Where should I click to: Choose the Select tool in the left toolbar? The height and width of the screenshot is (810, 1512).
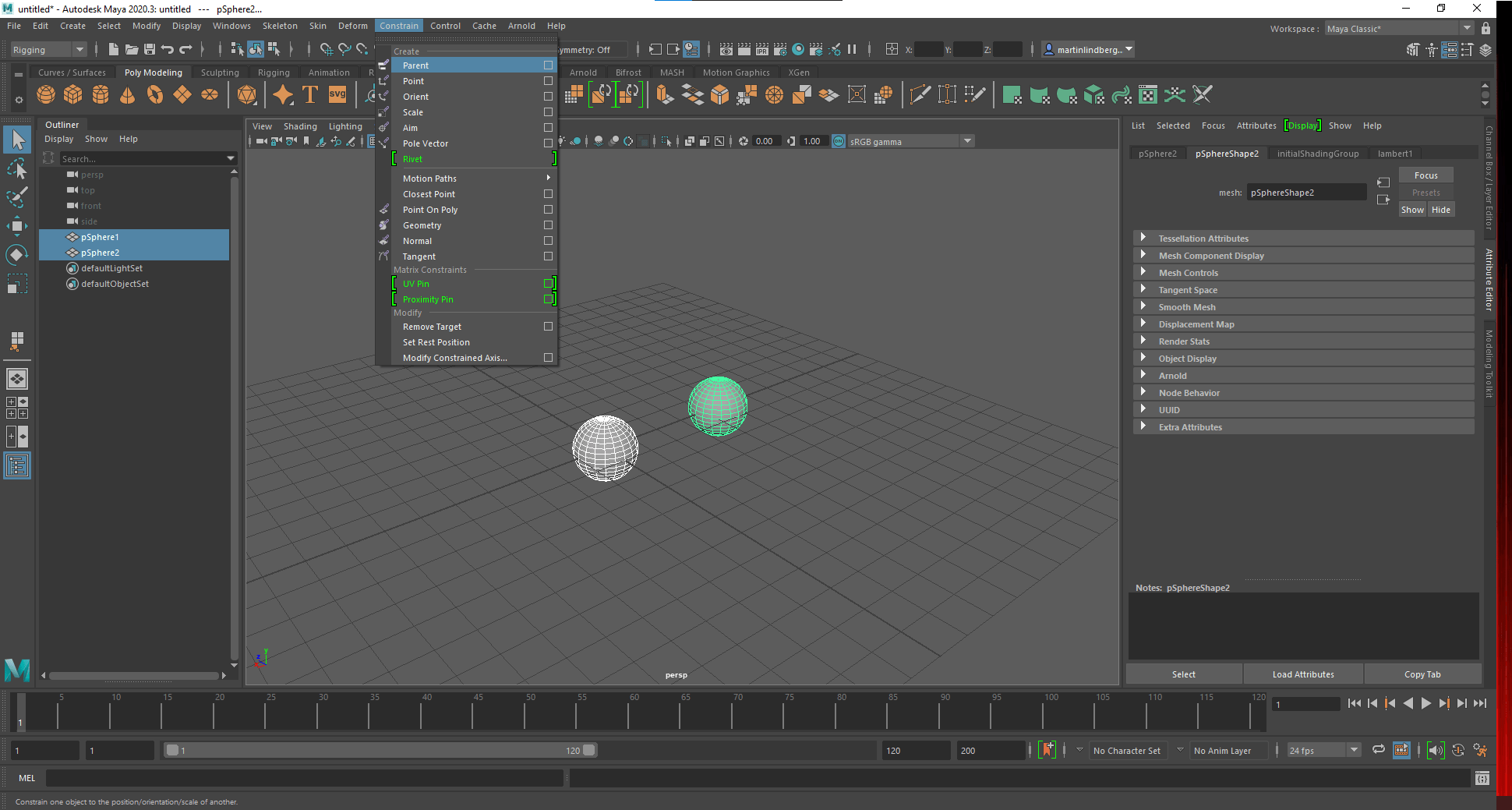(x=17, y=139)
